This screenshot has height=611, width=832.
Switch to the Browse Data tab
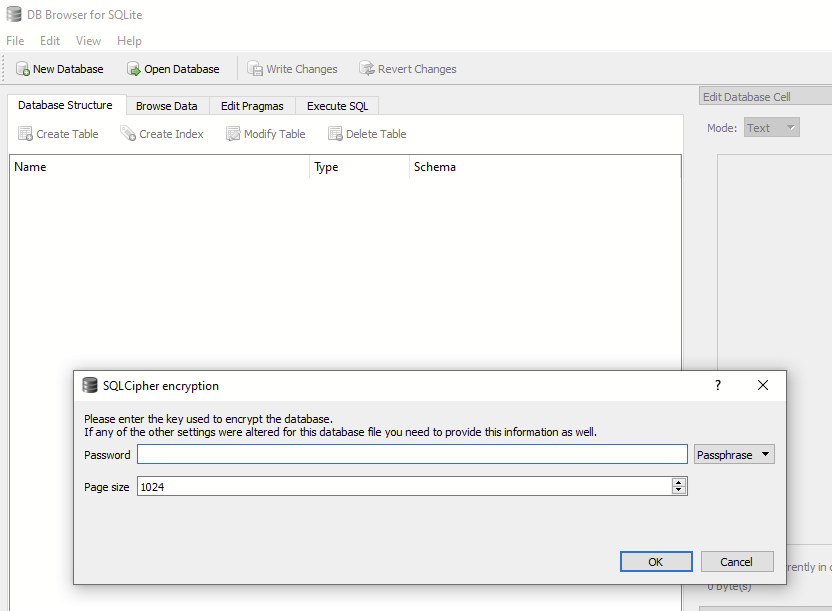pos(166,106)
